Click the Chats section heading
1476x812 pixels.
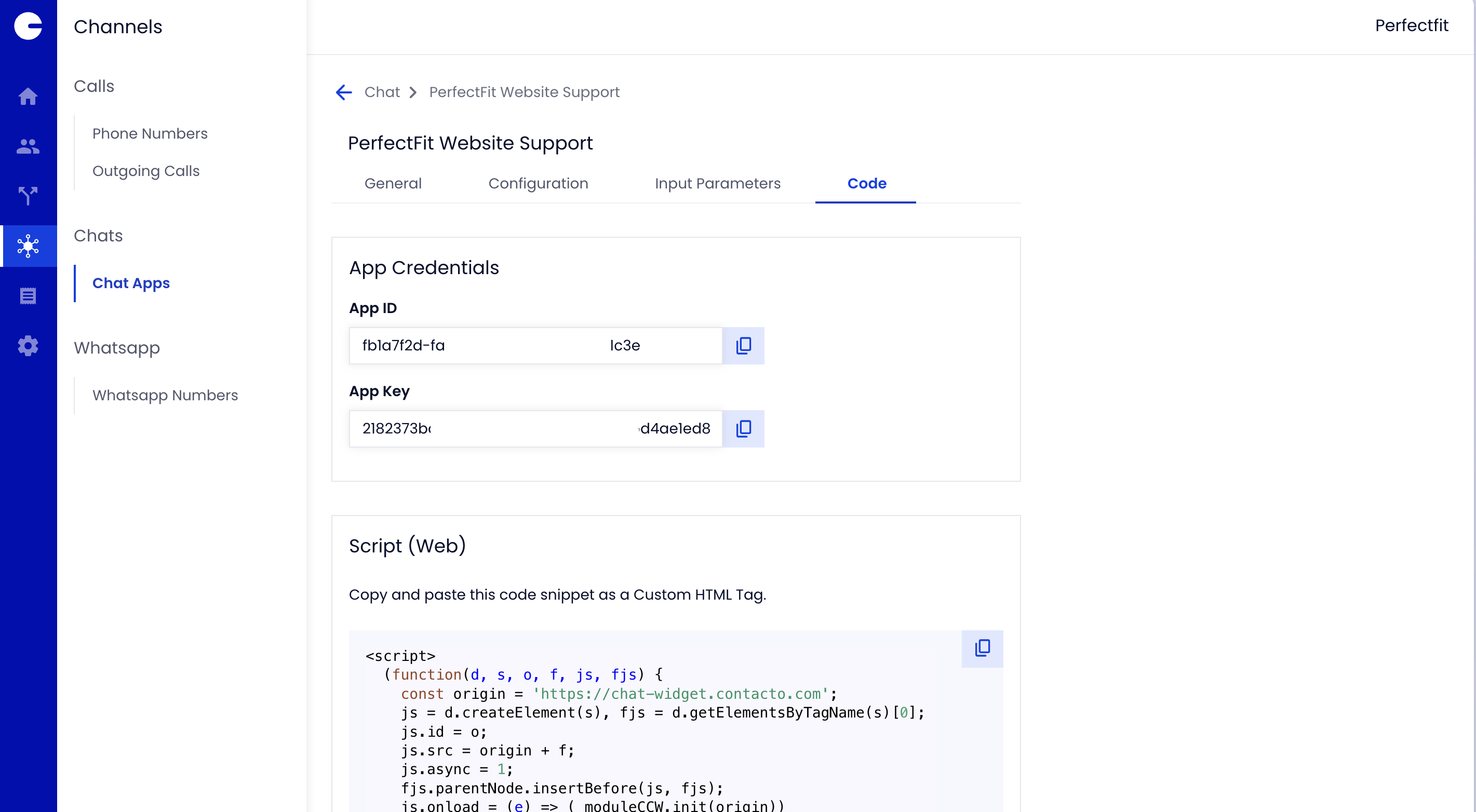(98, 235)
